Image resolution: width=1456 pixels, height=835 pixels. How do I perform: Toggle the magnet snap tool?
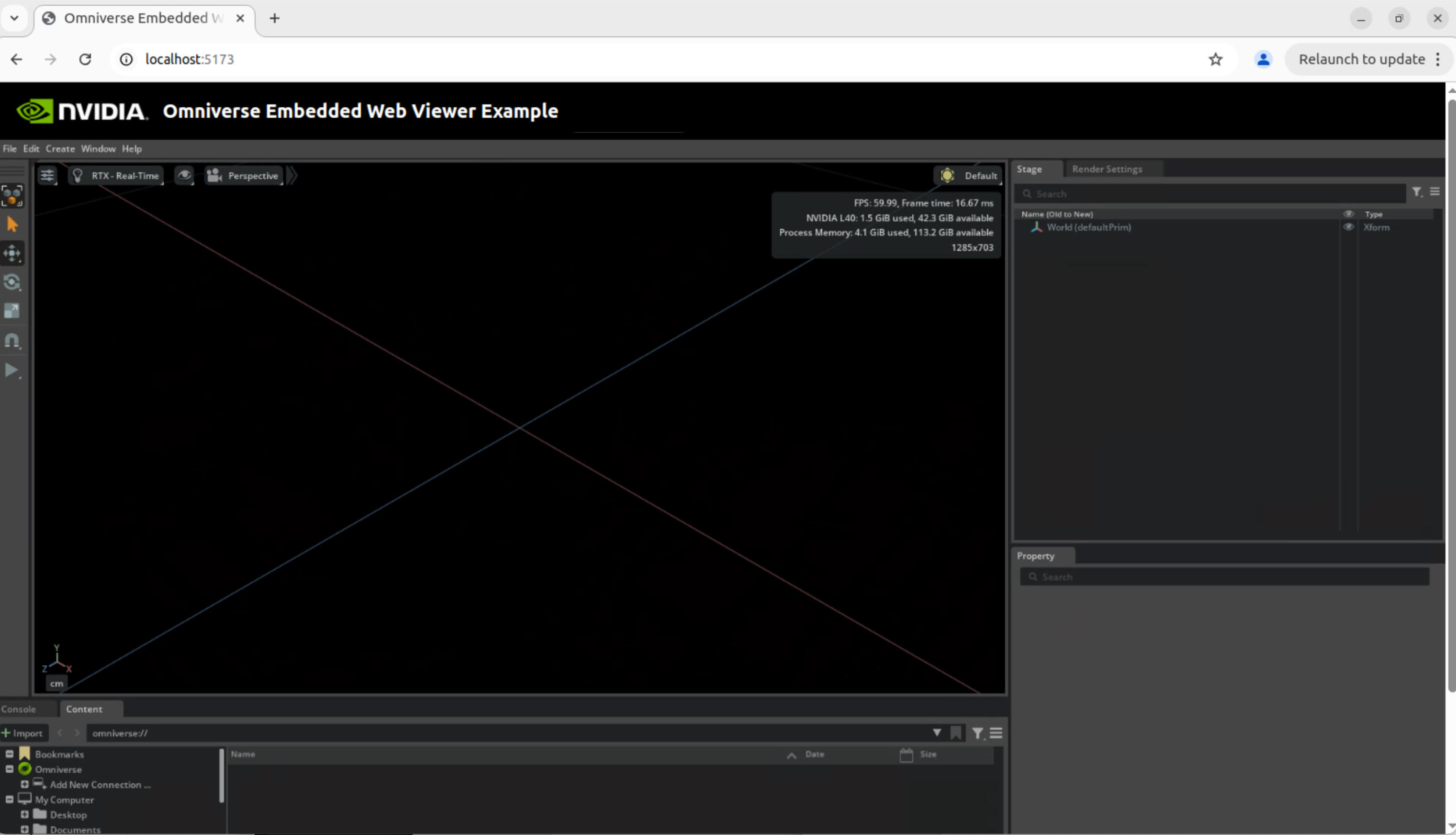point(12,340)
